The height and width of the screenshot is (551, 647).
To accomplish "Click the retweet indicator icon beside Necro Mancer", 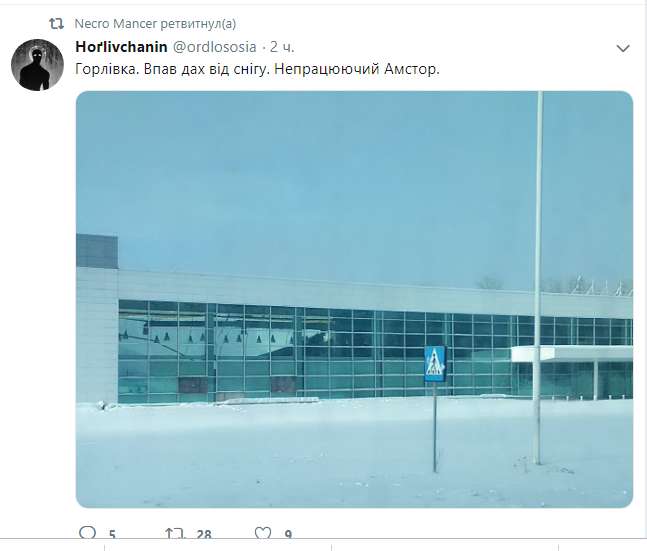I will [x=56, y=24].
